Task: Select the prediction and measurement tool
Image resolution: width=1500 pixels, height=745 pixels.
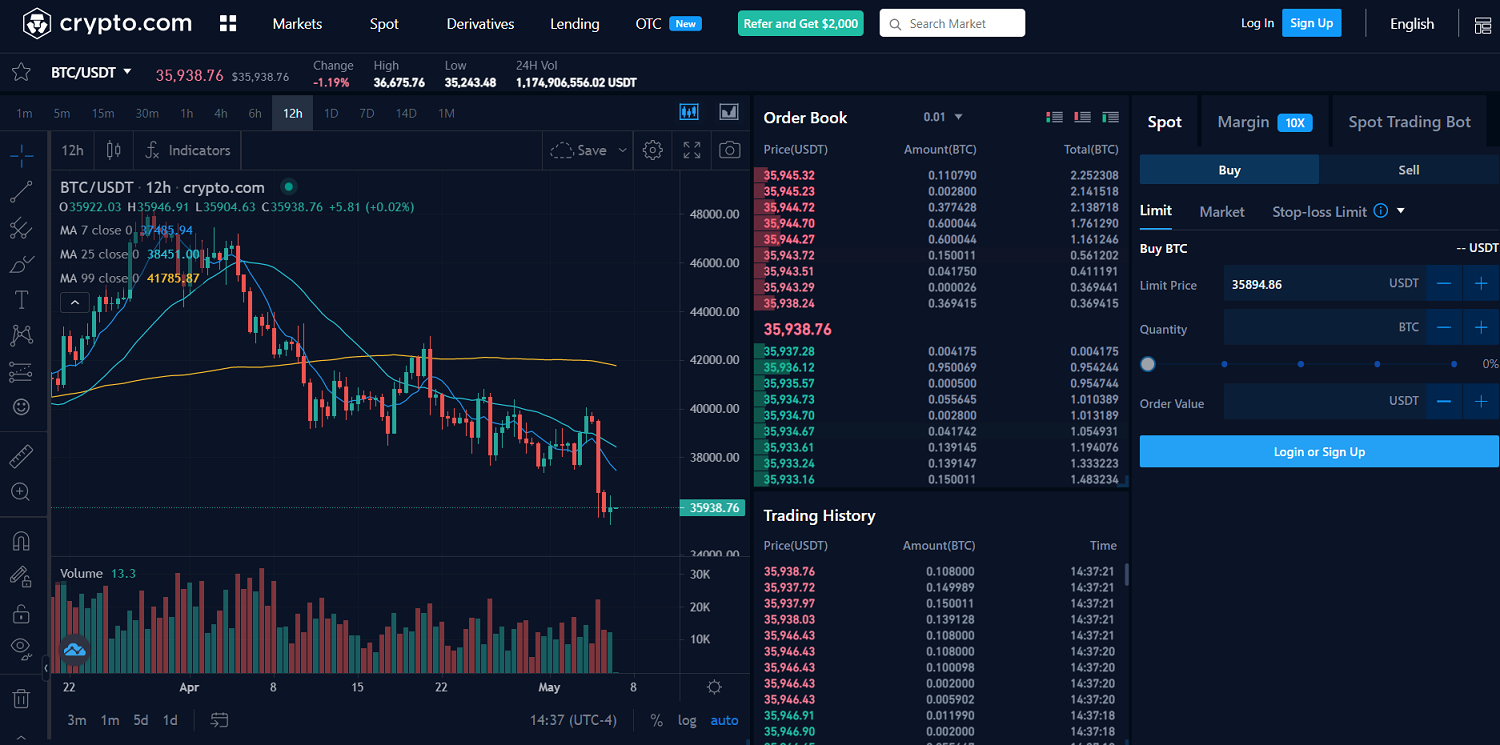Action: [21, 371]
